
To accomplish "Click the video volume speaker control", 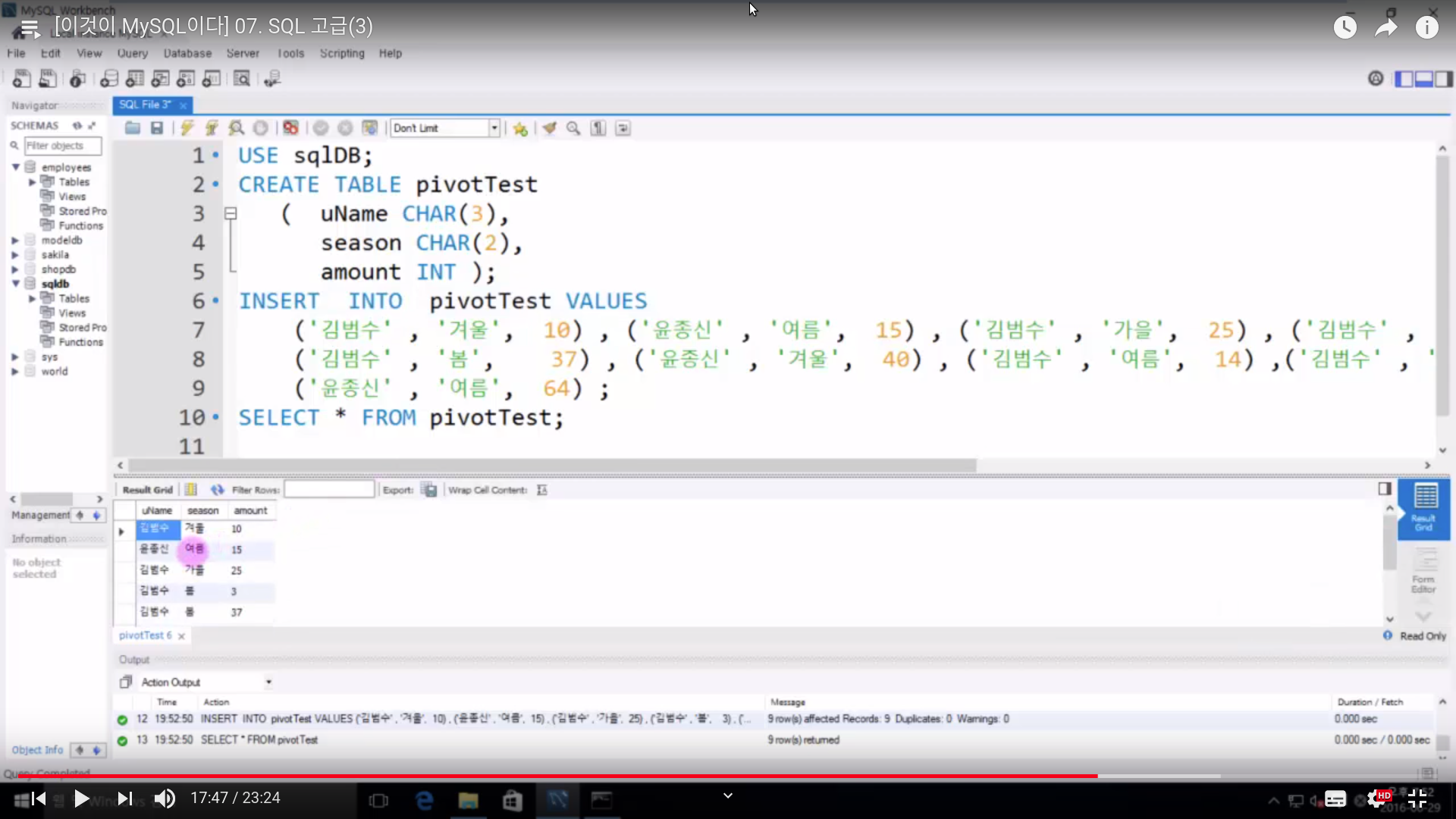I will pos(165,799).
